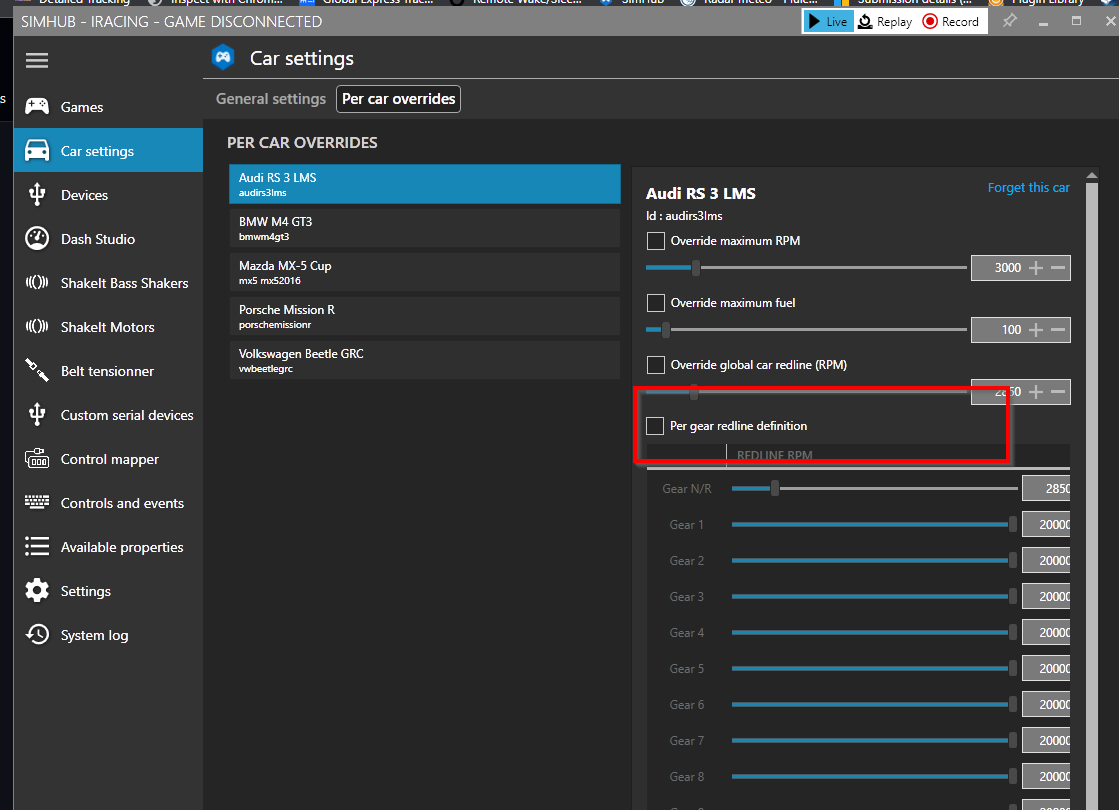Click the Gear N/R value field 2850
The height and width of the screenshot is (810, 1119).
pyautogui.click(x=1046, y=489)
